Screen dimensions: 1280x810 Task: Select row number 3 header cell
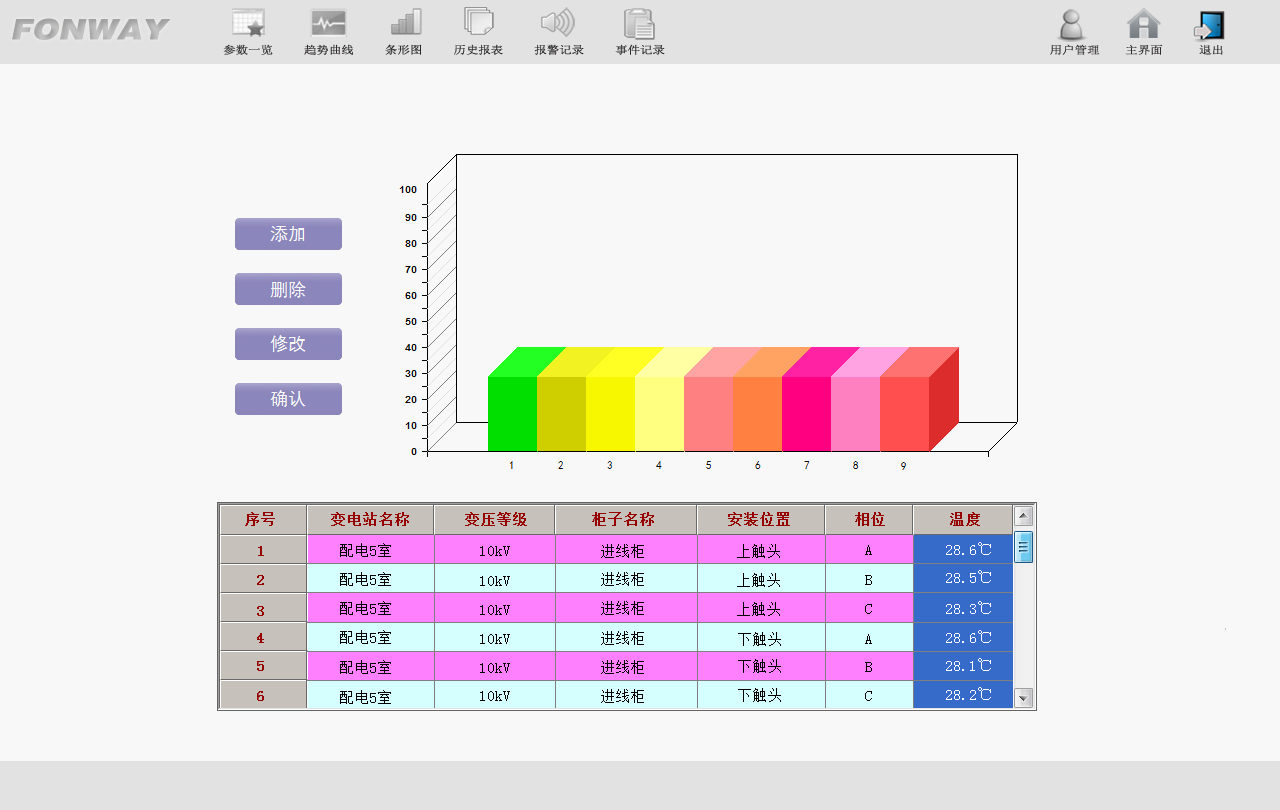pyautogui.click(x=263, y=608)
